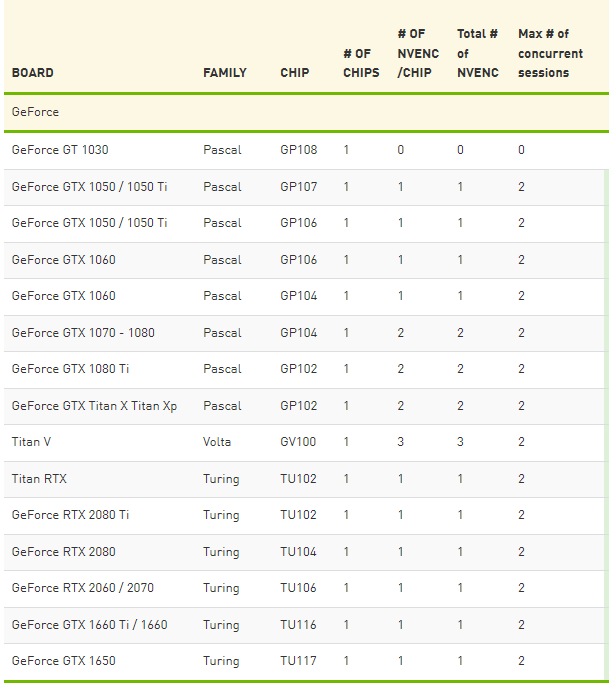Click the GV100 chip cell
The width and height of the screenshot is (609, 683).
298,442
